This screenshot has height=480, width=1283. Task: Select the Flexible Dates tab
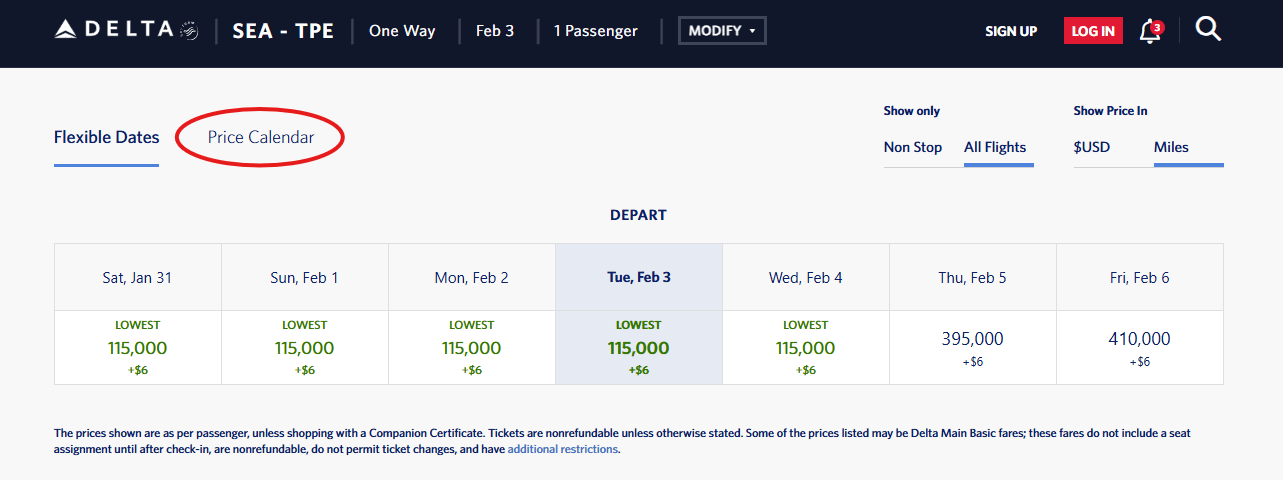106,138
